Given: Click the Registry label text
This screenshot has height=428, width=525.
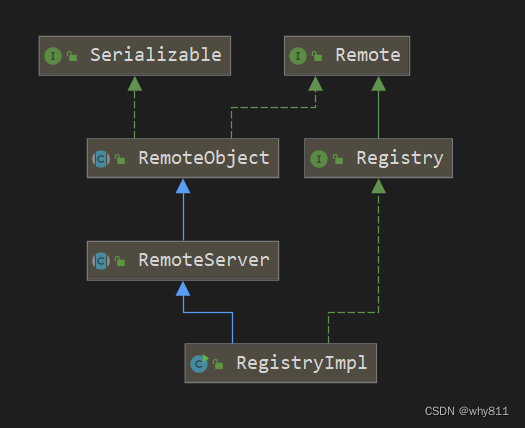Looking at the screenshot, I should pos(400,158).
